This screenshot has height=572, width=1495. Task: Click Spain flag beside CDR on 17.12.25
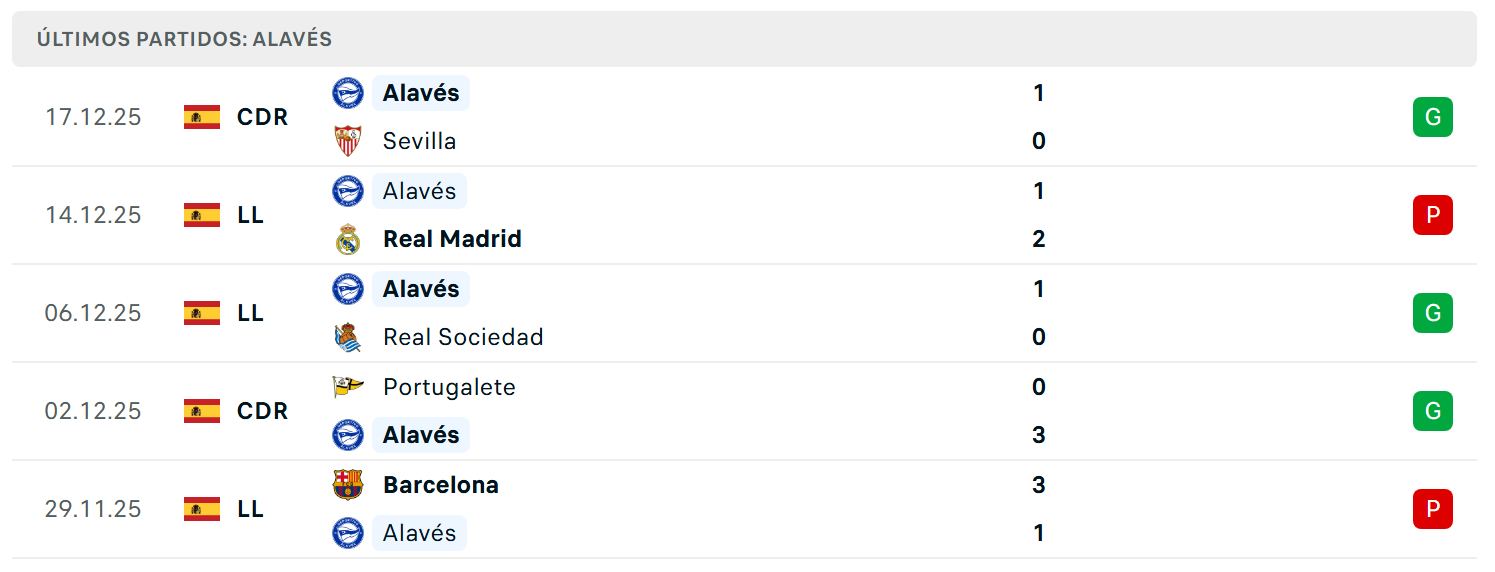point(202,117)
